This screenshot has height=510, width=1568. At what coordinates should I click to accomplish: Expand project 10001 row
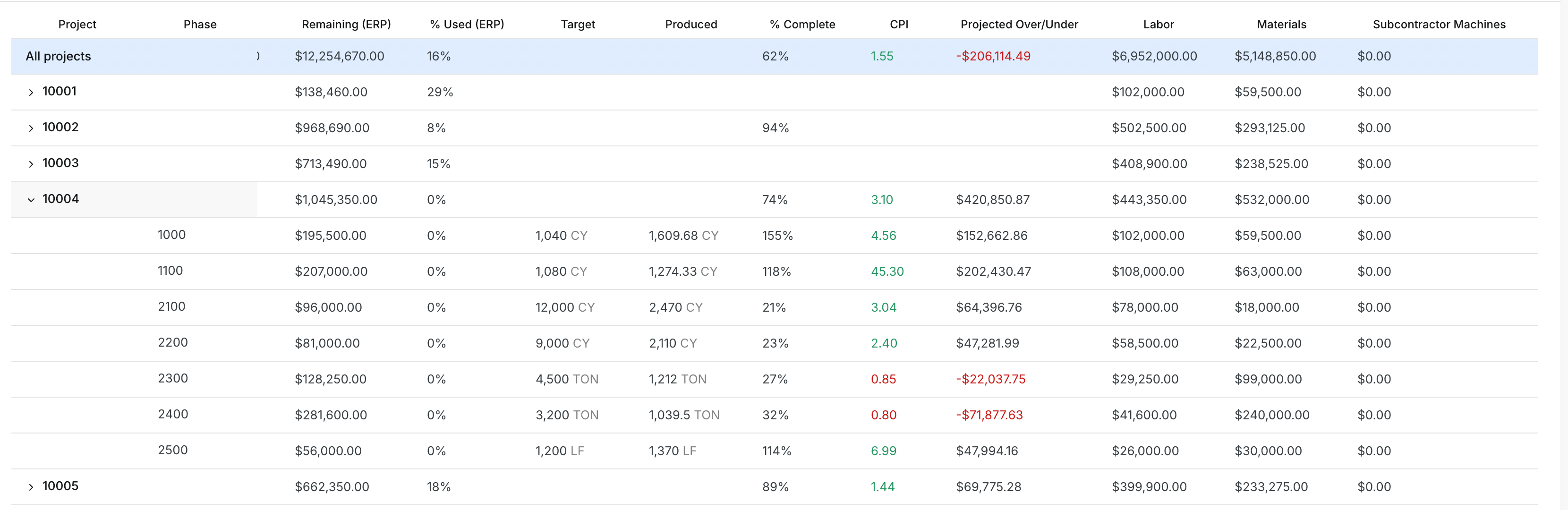(x=31, y=93)
